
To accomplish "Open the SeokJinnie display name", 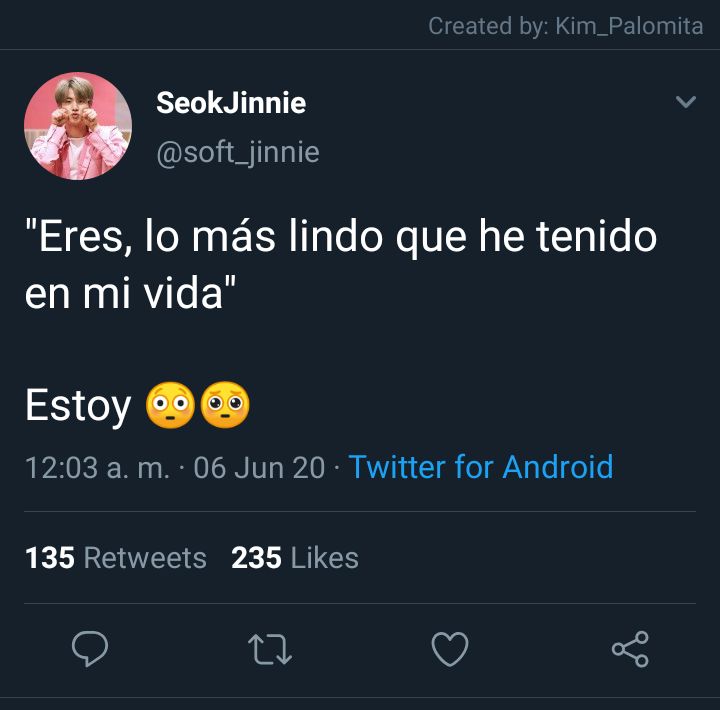I will pyautogui.click(x=231, y=102).
